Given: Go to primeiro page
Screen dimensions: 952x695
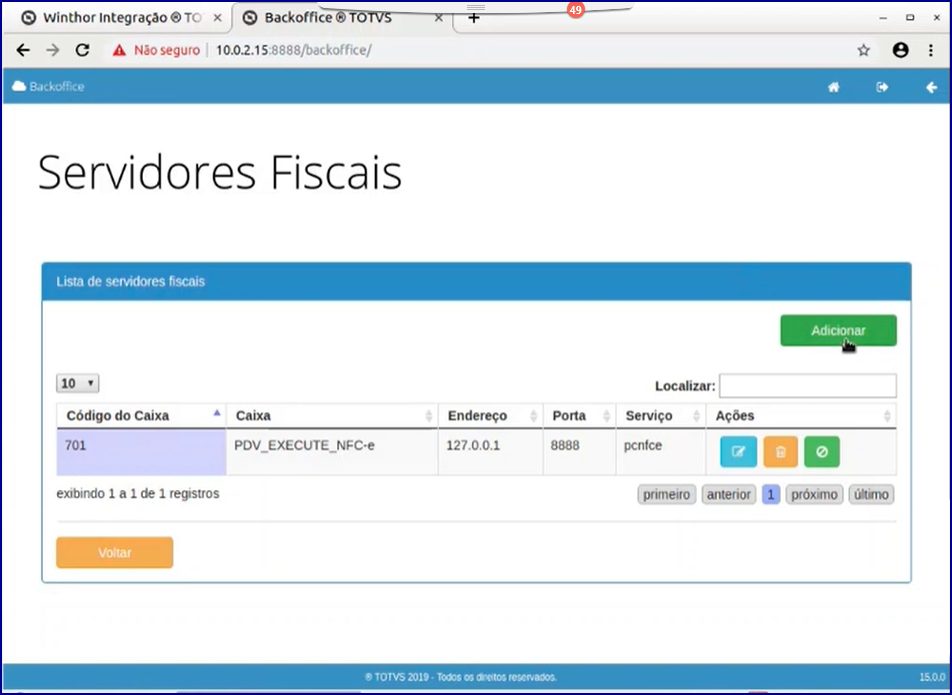Looking at the screenshot, I should click(x=667, y=495).
